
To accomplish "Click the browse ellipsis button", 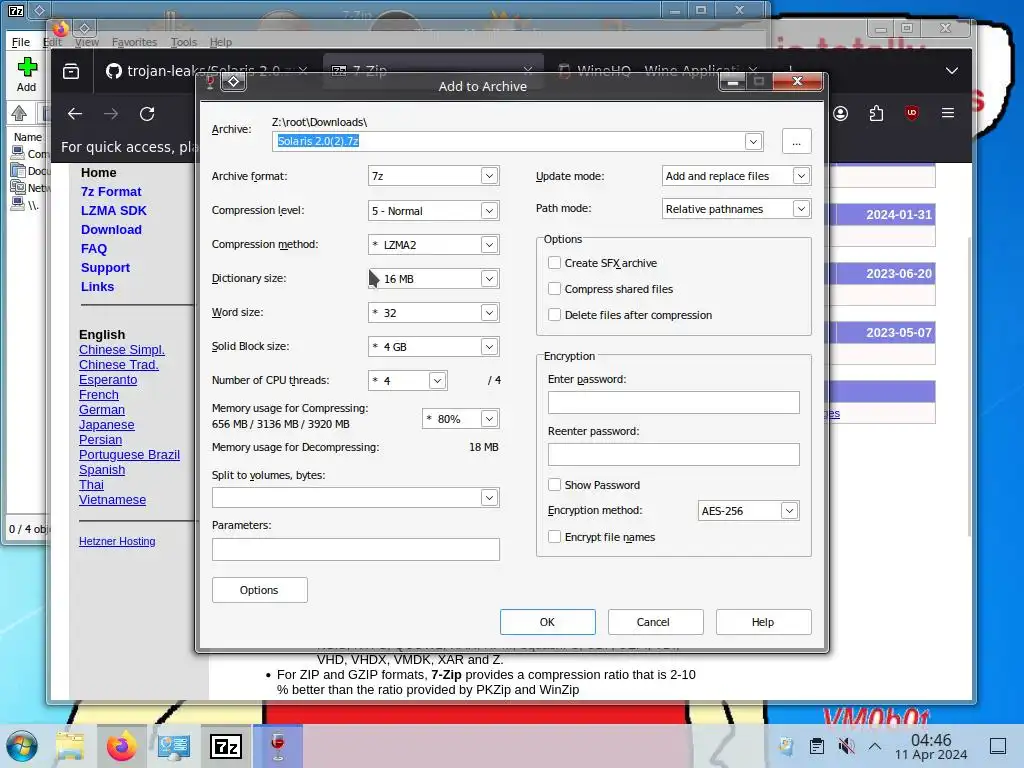I will 796,141.
